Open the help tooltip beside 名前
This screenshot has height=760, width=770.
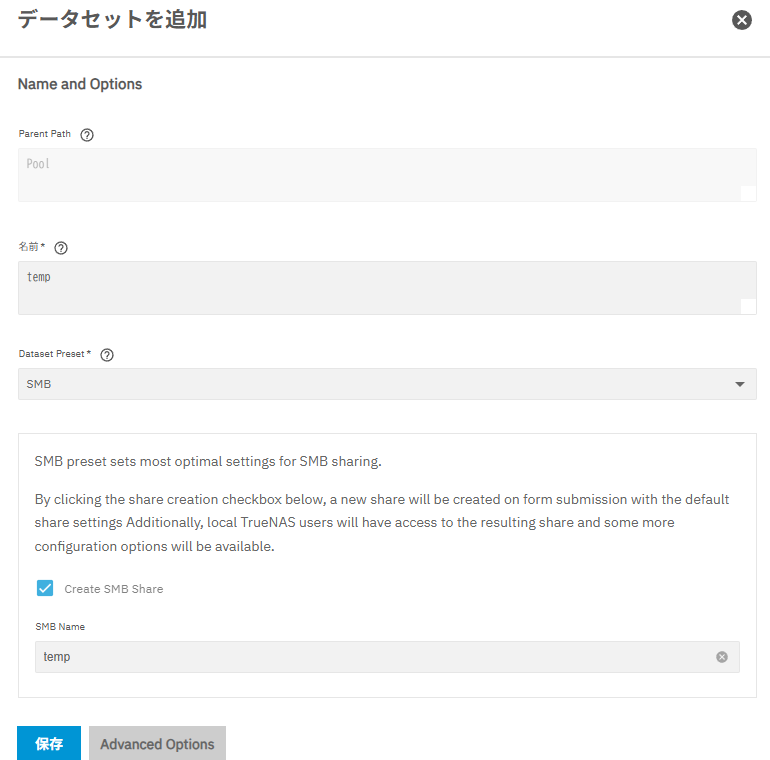tap(61, 248)
